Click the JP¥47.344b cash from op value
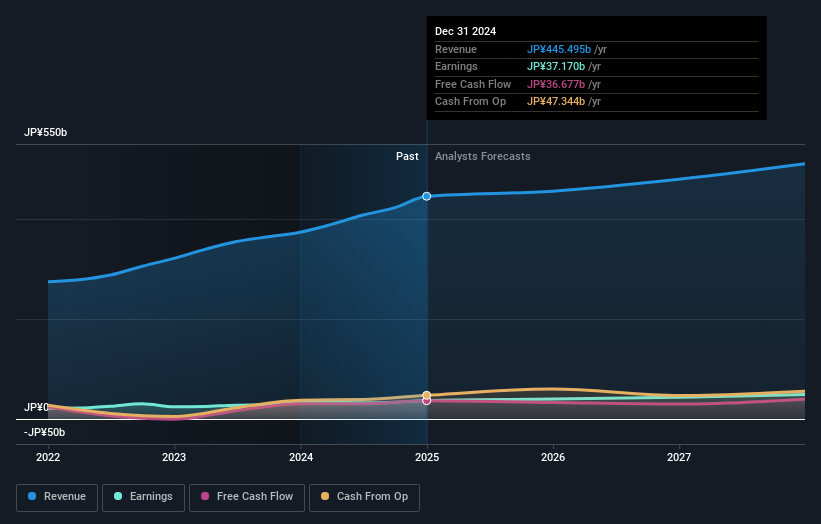Screen dimensions: 821x524 [556, 102]
